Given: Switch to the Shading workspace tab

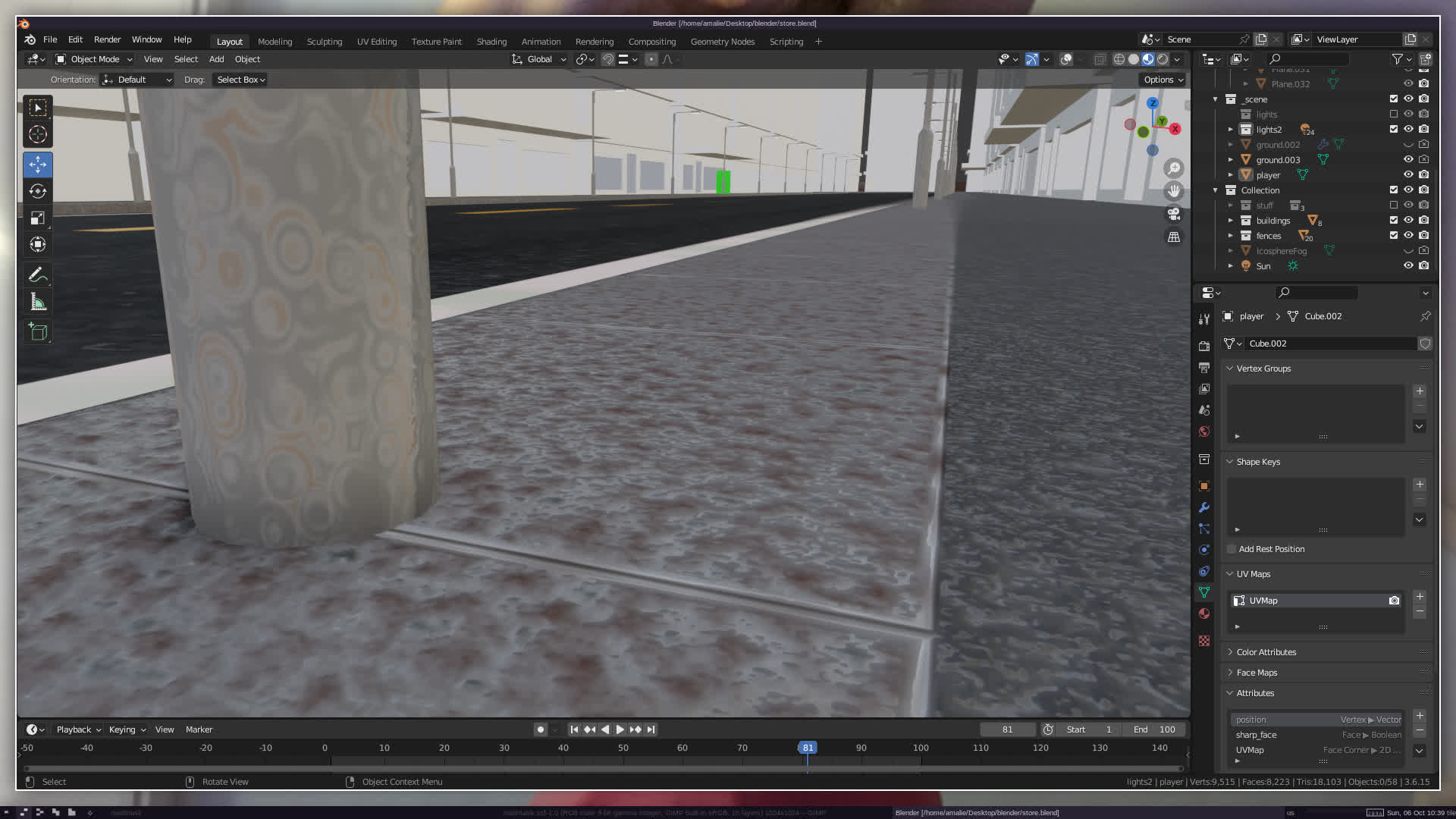Looking at the screenshot, I should point(491,42).
